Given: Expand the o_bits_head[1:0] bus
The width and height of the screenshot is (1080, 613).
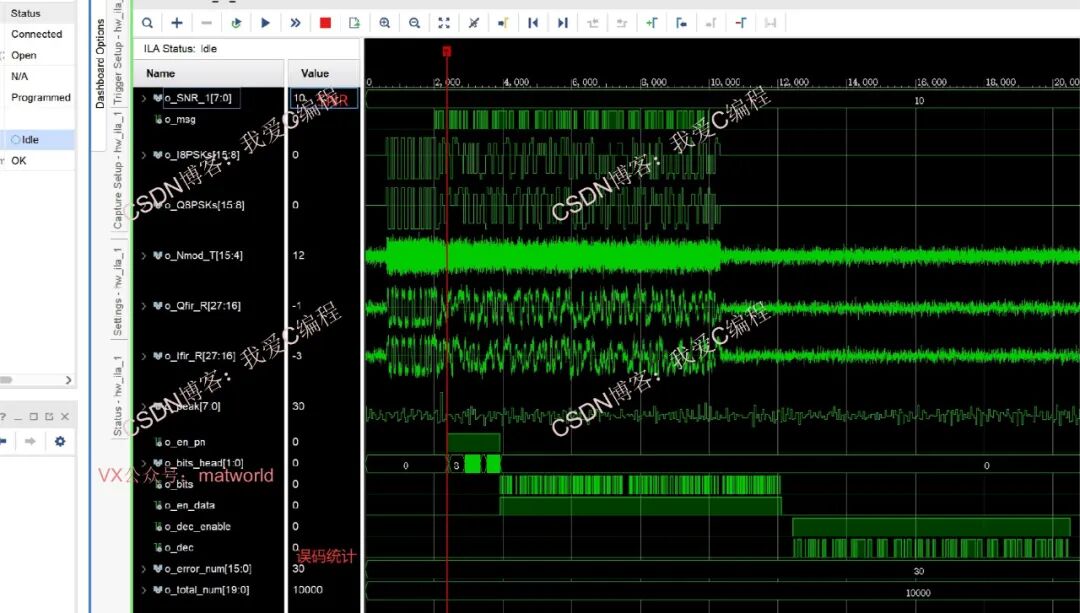Looking at the screenshot, I should click(144, 463).
